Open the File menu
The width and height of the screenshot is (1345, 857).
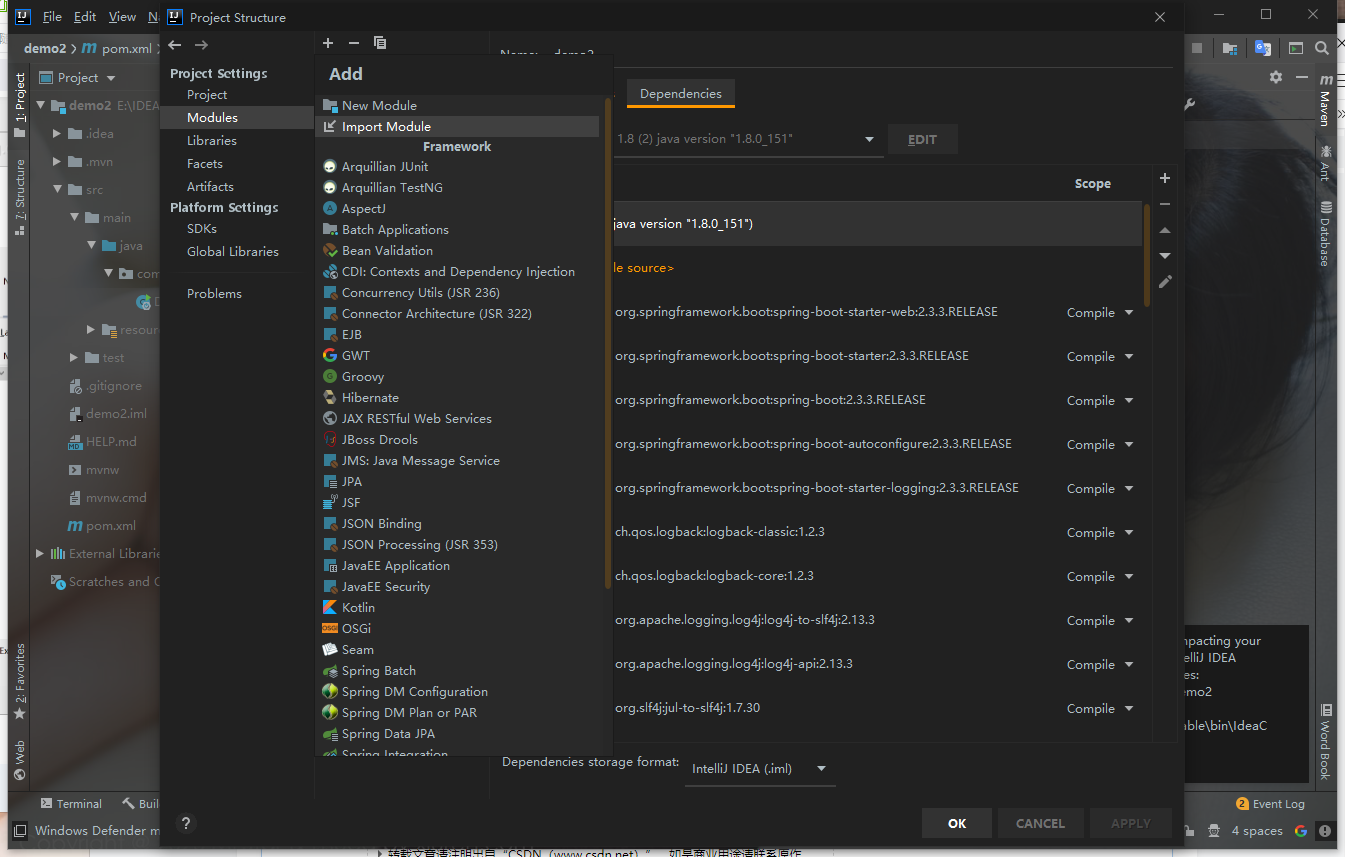click(52, 17)
